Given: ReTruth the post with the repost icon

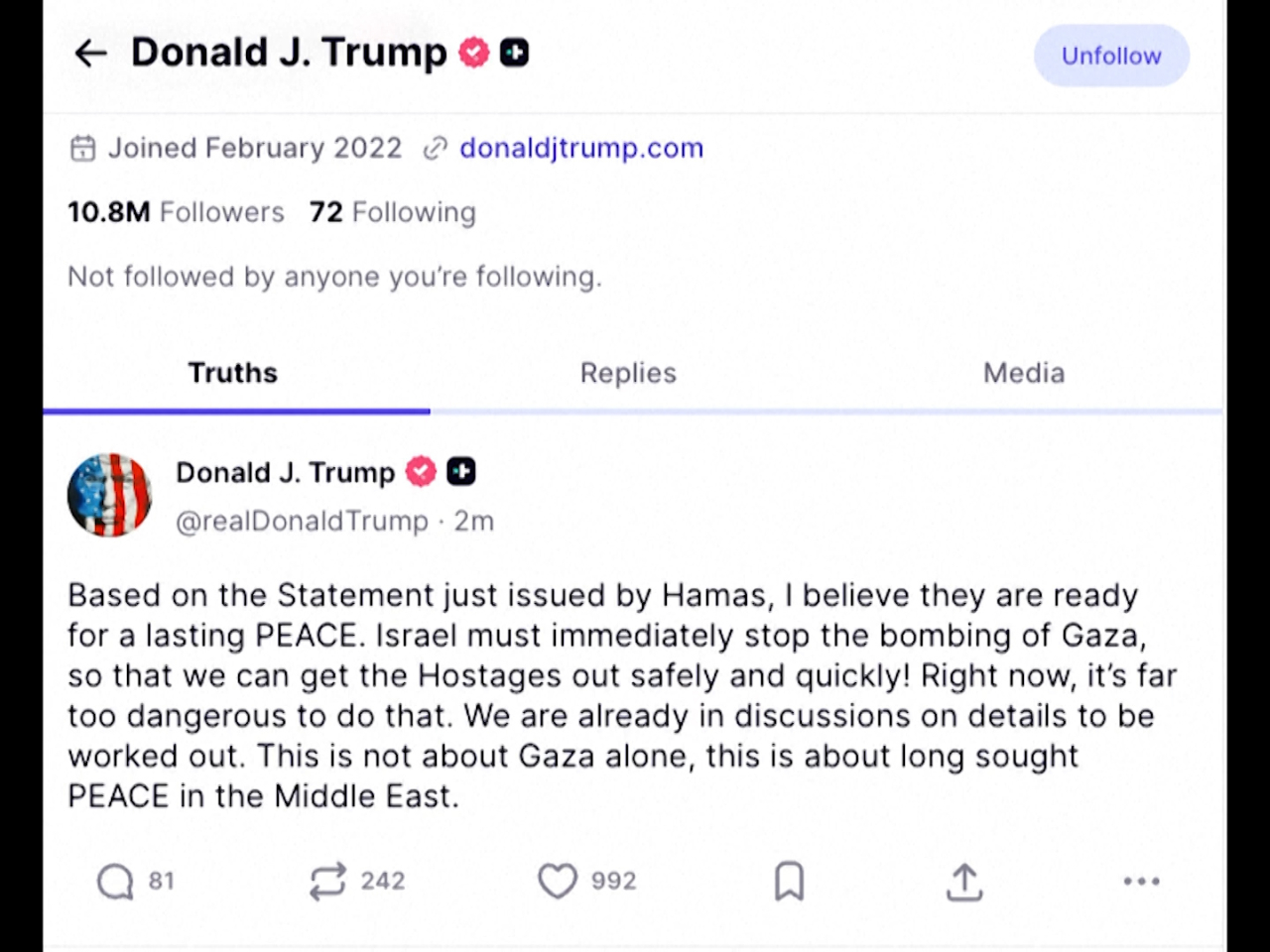Looking at the screenshot, I should [x=327, y=881].
